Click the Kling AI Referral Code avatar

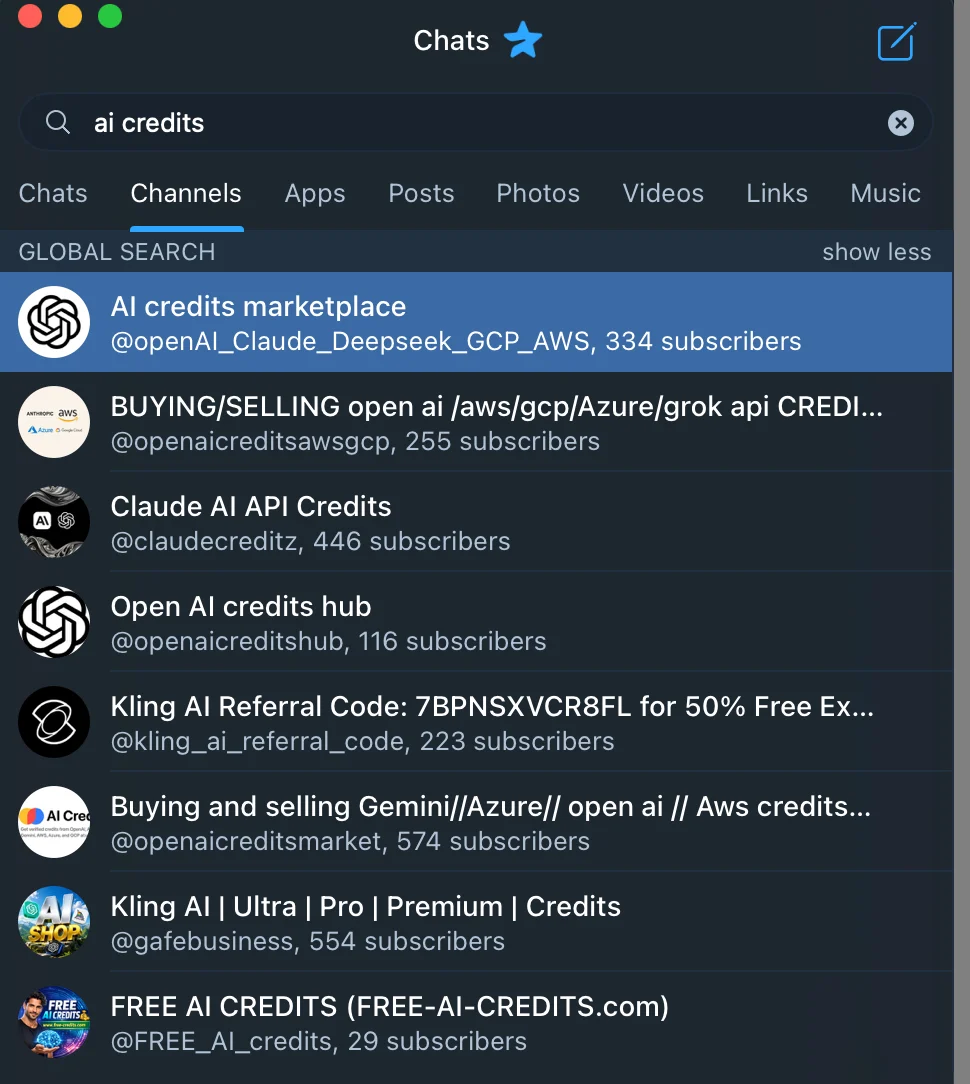[x=54, y=722]
